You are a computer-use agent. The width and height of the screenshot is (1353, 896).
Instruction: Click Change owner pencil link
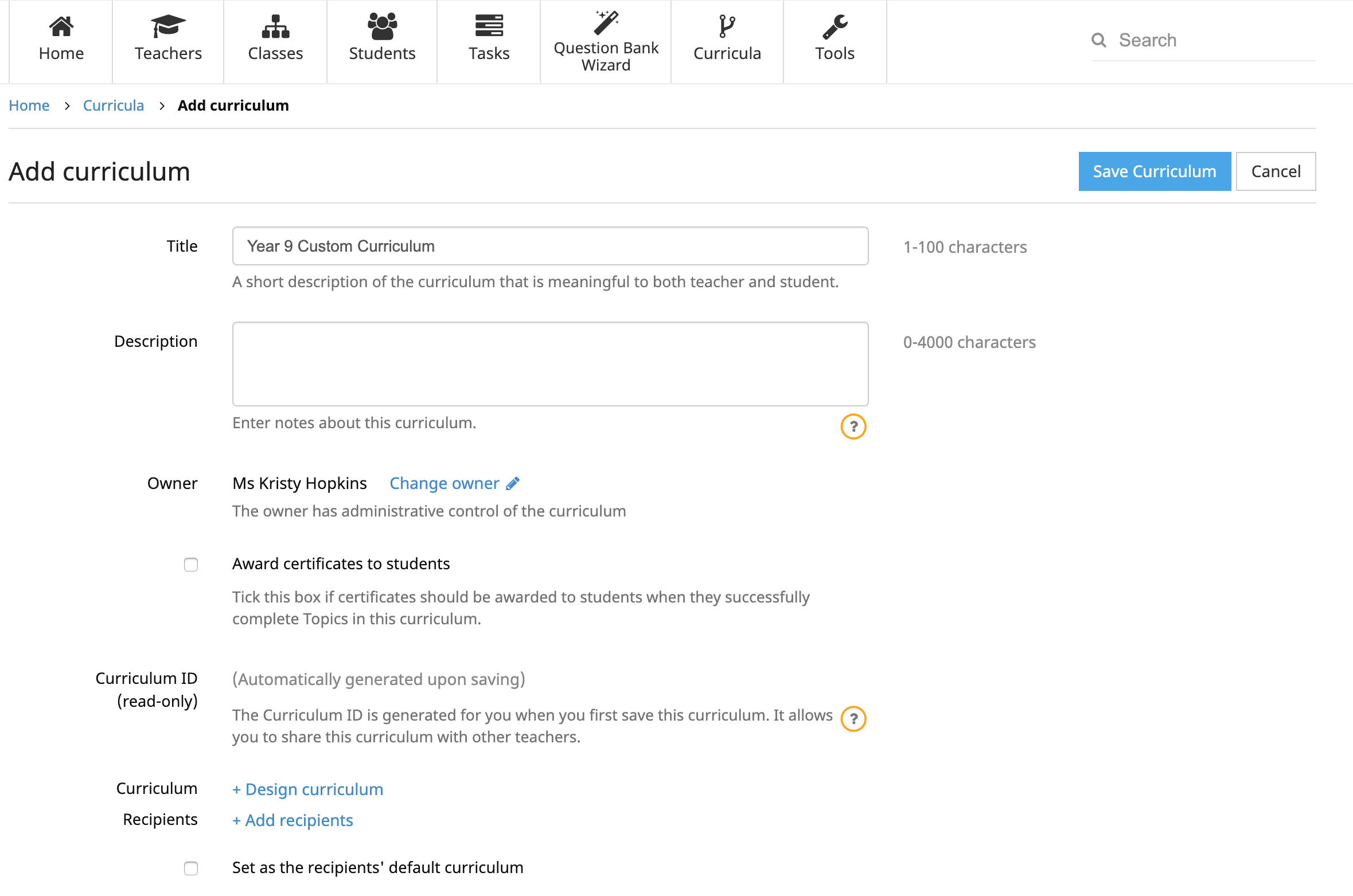pyautogui.click(x=454, y=483)
